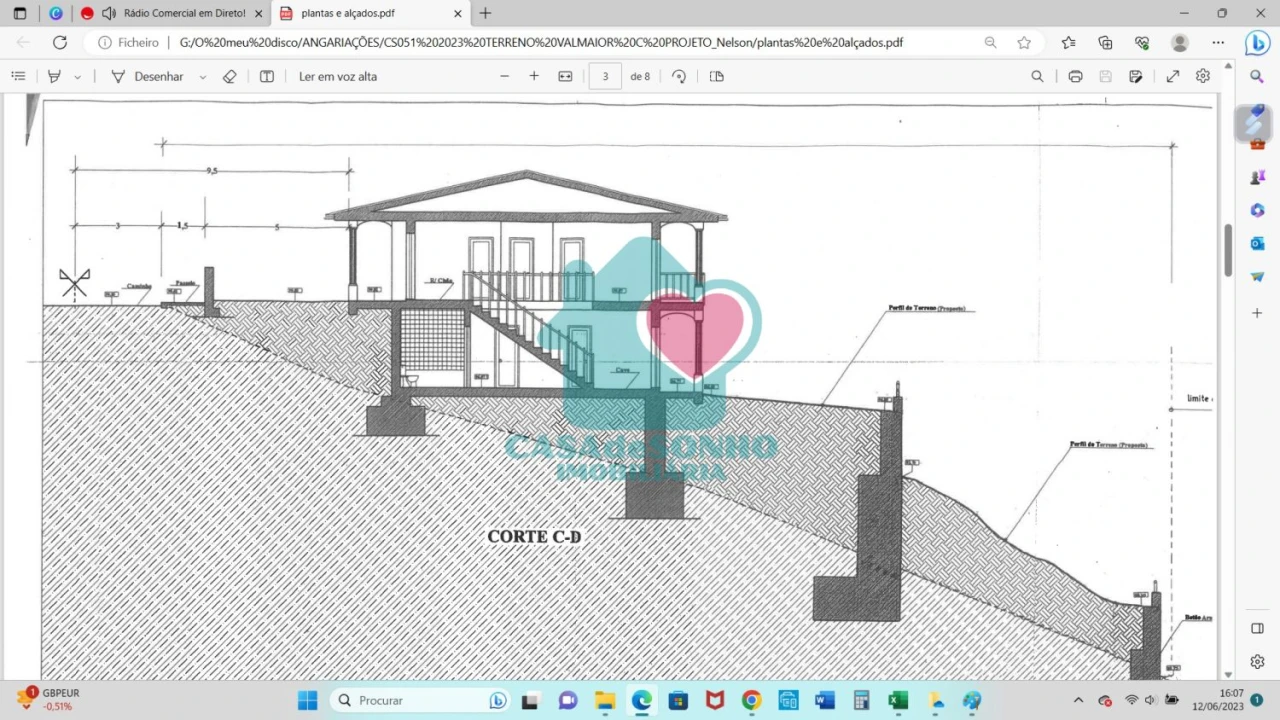
Task: Open PDF viewer settings gear
Action: (x=1203, y=76)
